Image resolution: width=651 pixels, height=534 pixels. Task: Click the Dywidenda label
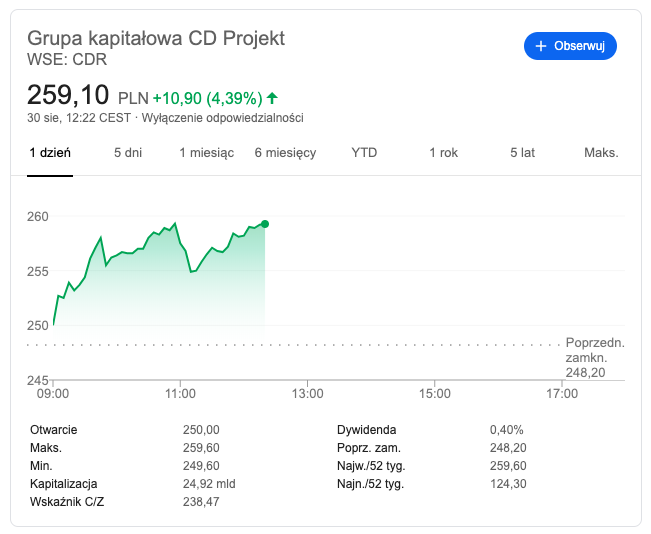point(367,430)
